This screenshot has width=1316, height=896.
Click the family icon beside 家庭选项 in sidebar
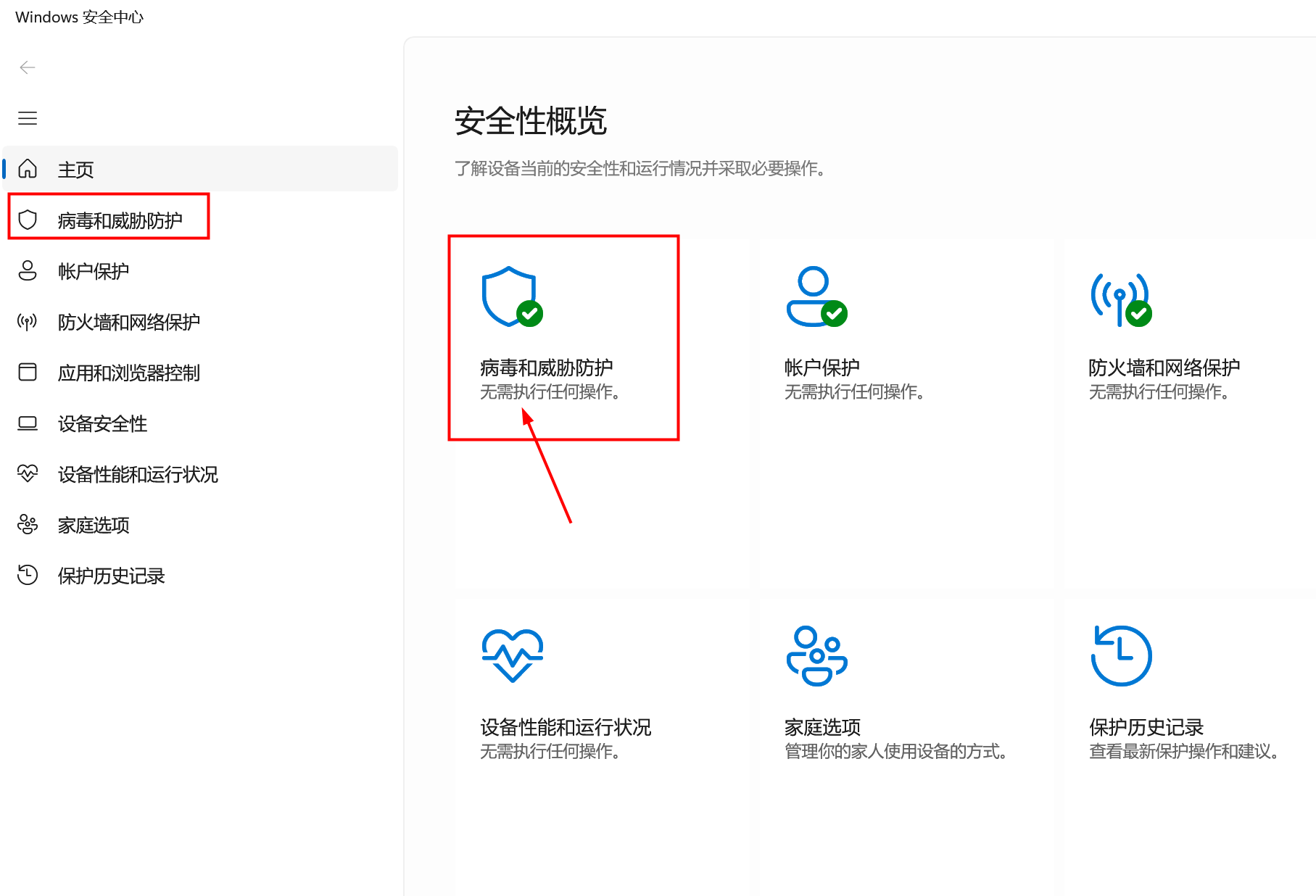[28, 524]
